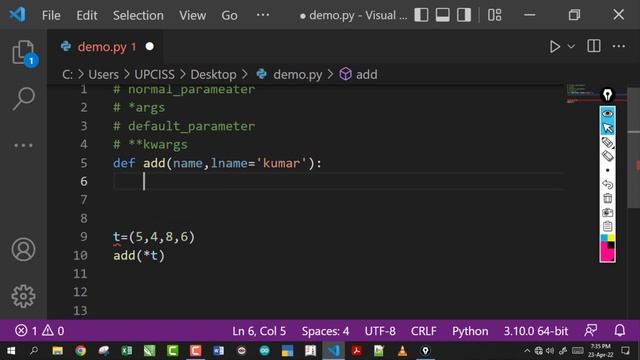Click on line 10 add(*t) code
This screenshot has height=360, width=640.
pyautogui.click(x=139, y=256)
